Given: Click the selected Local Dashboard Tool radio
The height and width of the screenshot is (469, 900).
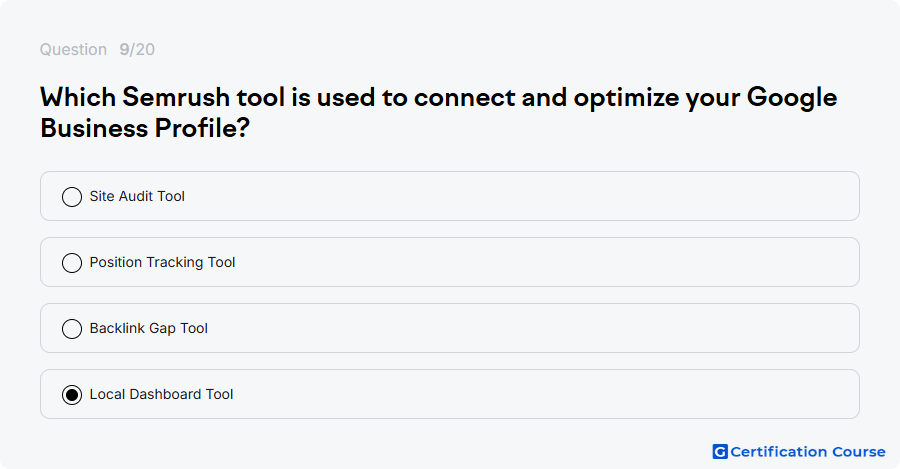Looking at the screenshot, I should tap(72, 394).
